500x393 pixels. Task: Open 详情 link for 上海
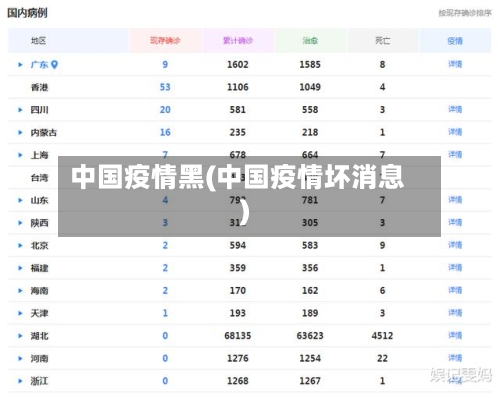455,155
